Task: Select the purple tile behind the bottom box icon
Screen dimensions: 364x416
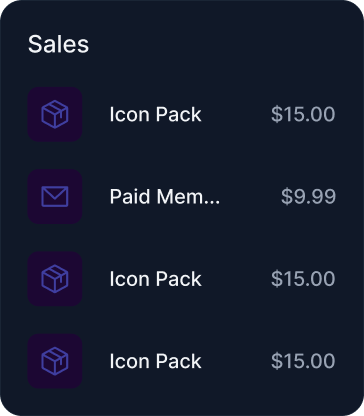Action: (55, 361)
